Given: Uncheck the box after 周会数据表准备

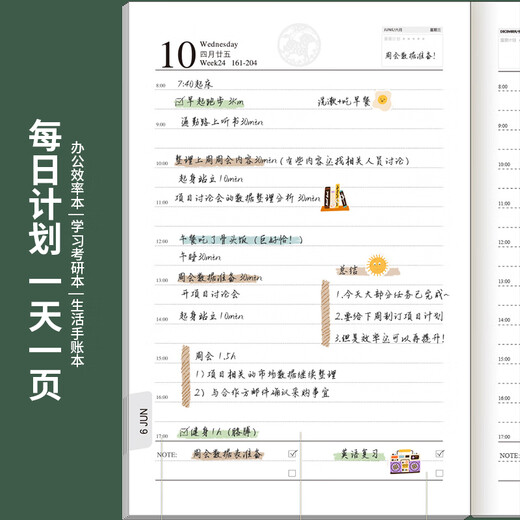Looking at the screenshot, I should [x=292, y=454].
